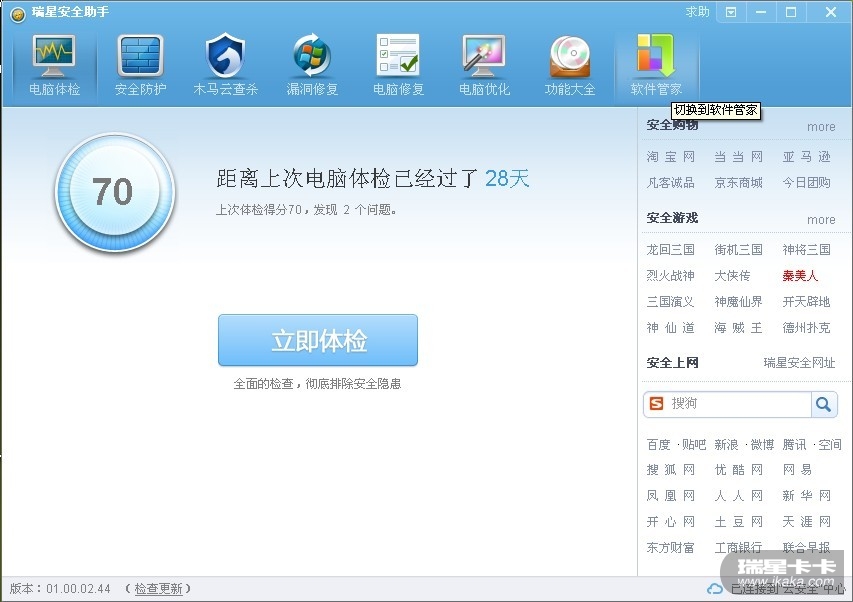The height and width of the screenshot is (602, 853).
Task: Click the cloud connection status icon
Action: (715, 589)
